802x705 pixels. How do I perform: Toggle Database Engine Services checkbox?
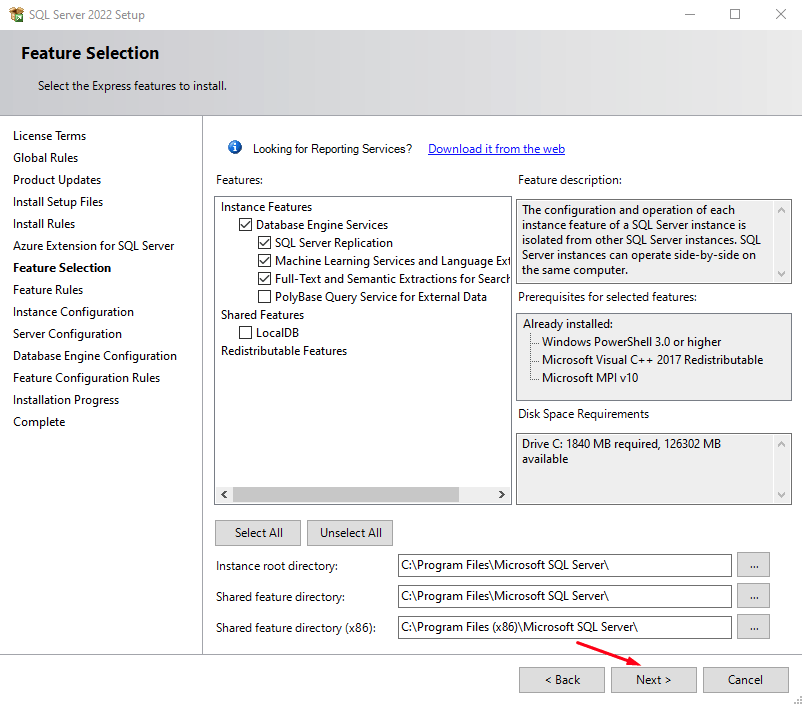(x=246, y=225)
